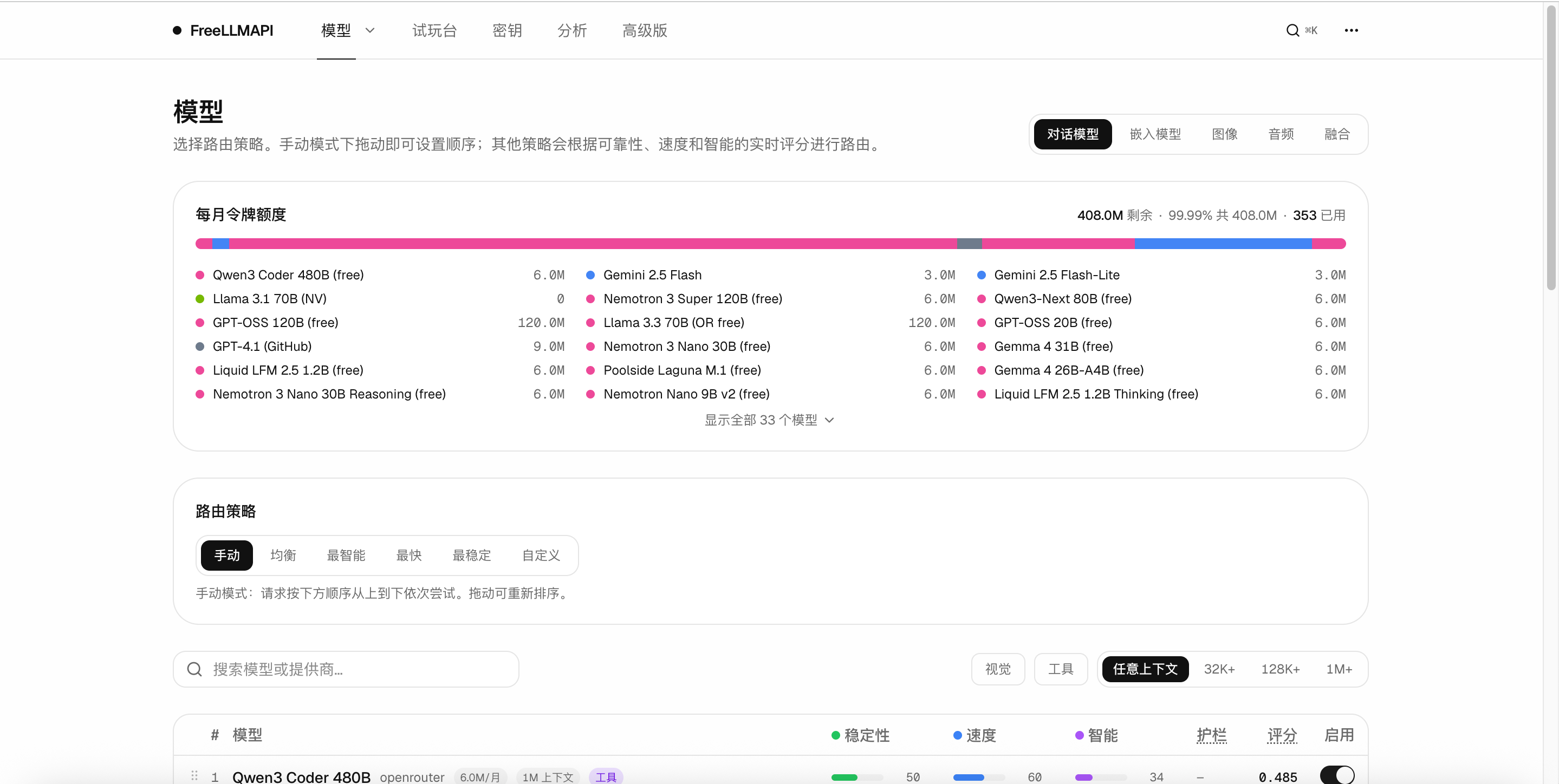
Task: Expand the 模型 navigation dropdown chevron
Action: click(x=370, y=30)
